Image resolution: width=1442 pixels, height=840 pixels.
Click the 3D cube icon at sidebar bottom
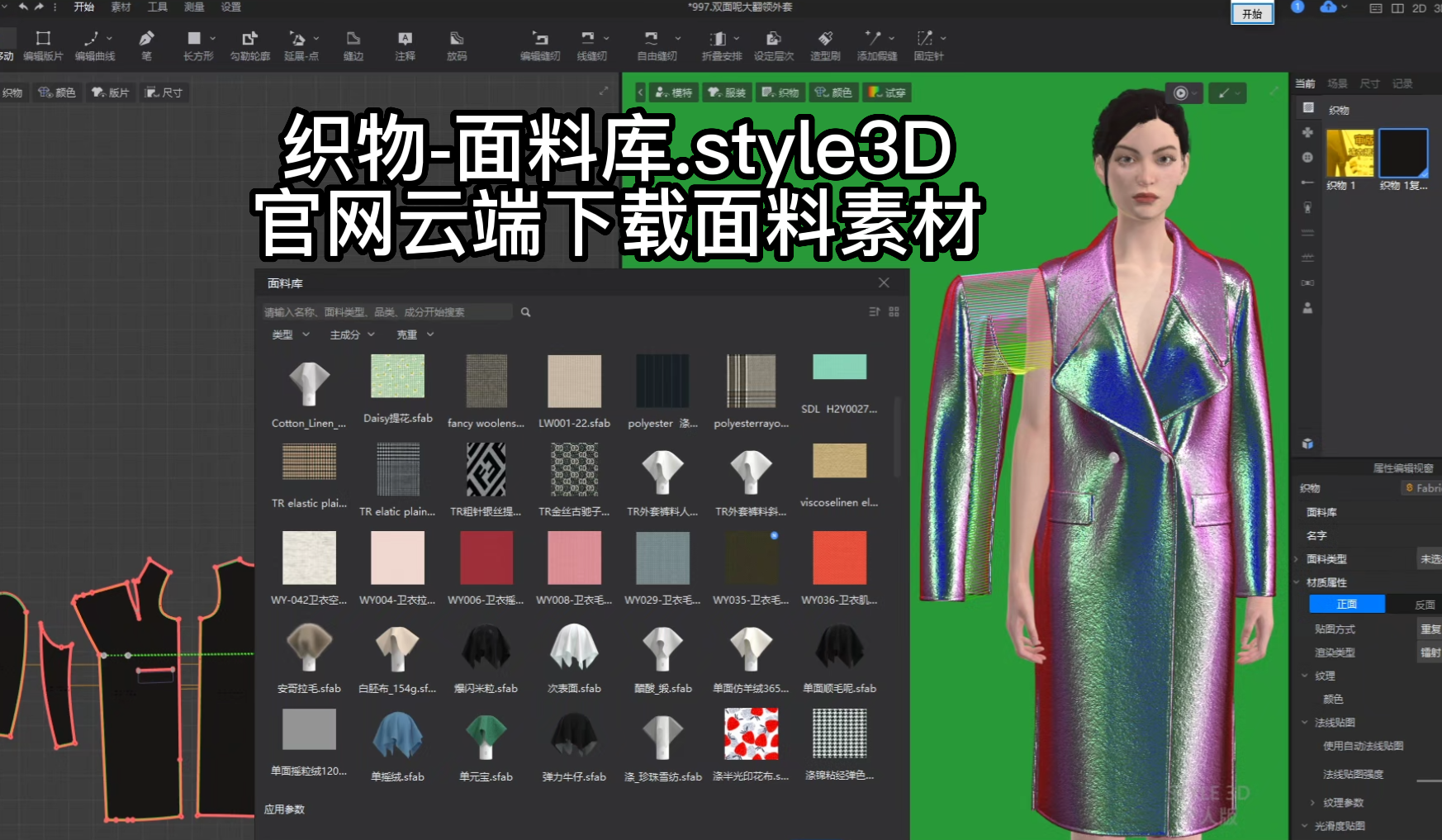(1307, 444)
